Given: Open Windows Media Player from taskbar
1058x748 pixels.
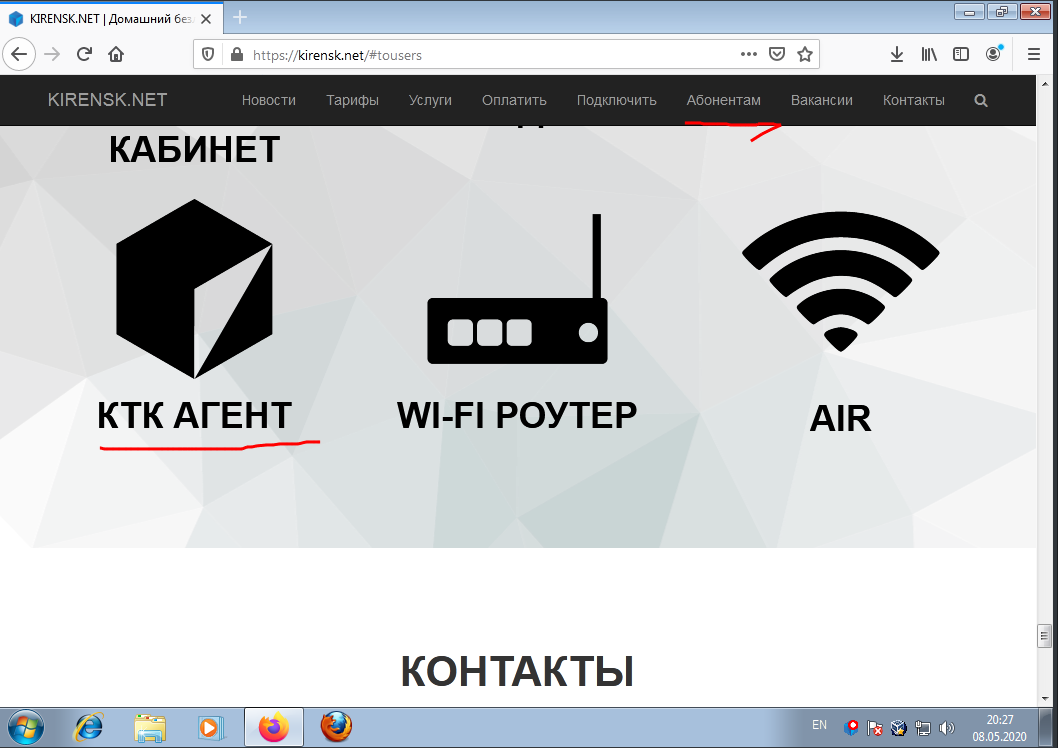Looking at the screenshot, I should [211, 728].
